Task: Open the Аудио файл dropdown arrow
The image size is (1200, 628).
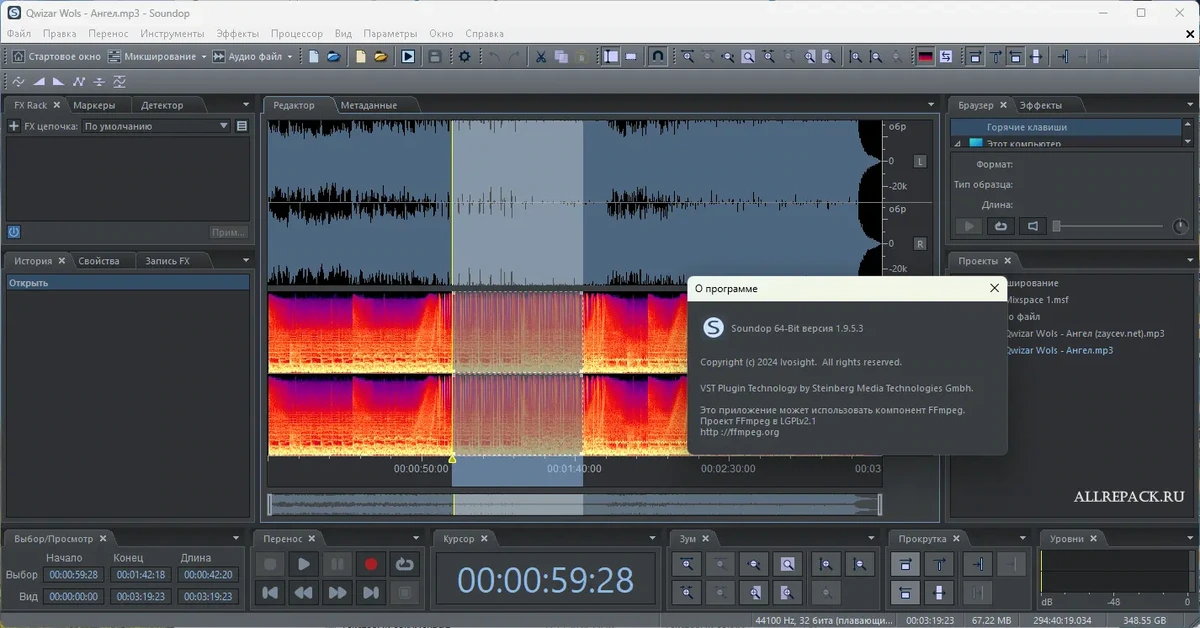Action: (290, 57)
